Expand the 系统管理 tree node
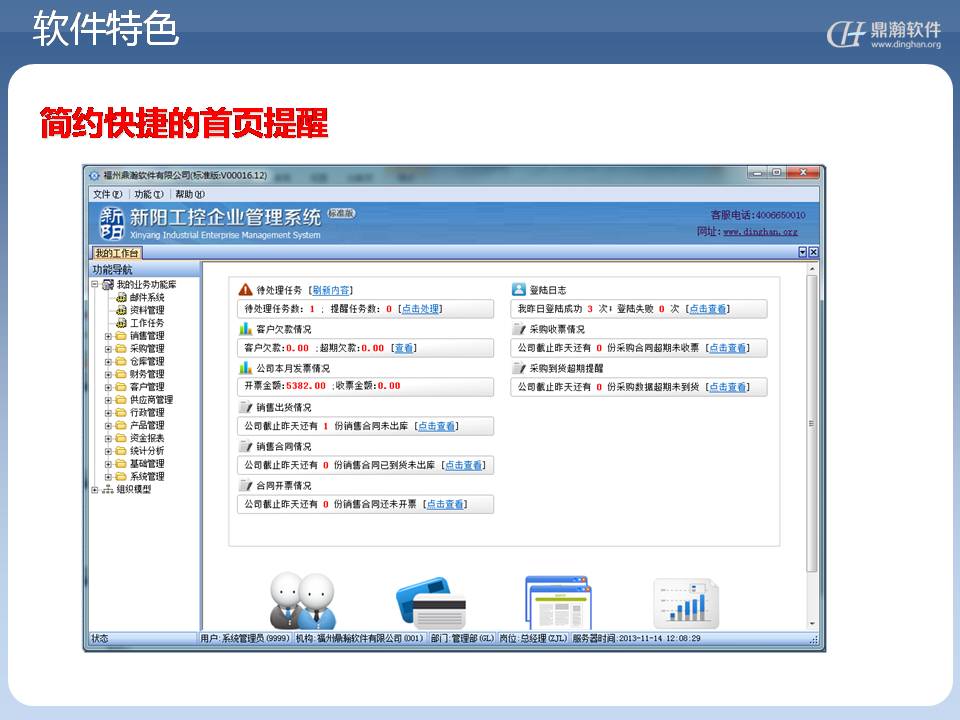Image resolution: width=960 pixels, height=720 pixels. pos(108,477)
